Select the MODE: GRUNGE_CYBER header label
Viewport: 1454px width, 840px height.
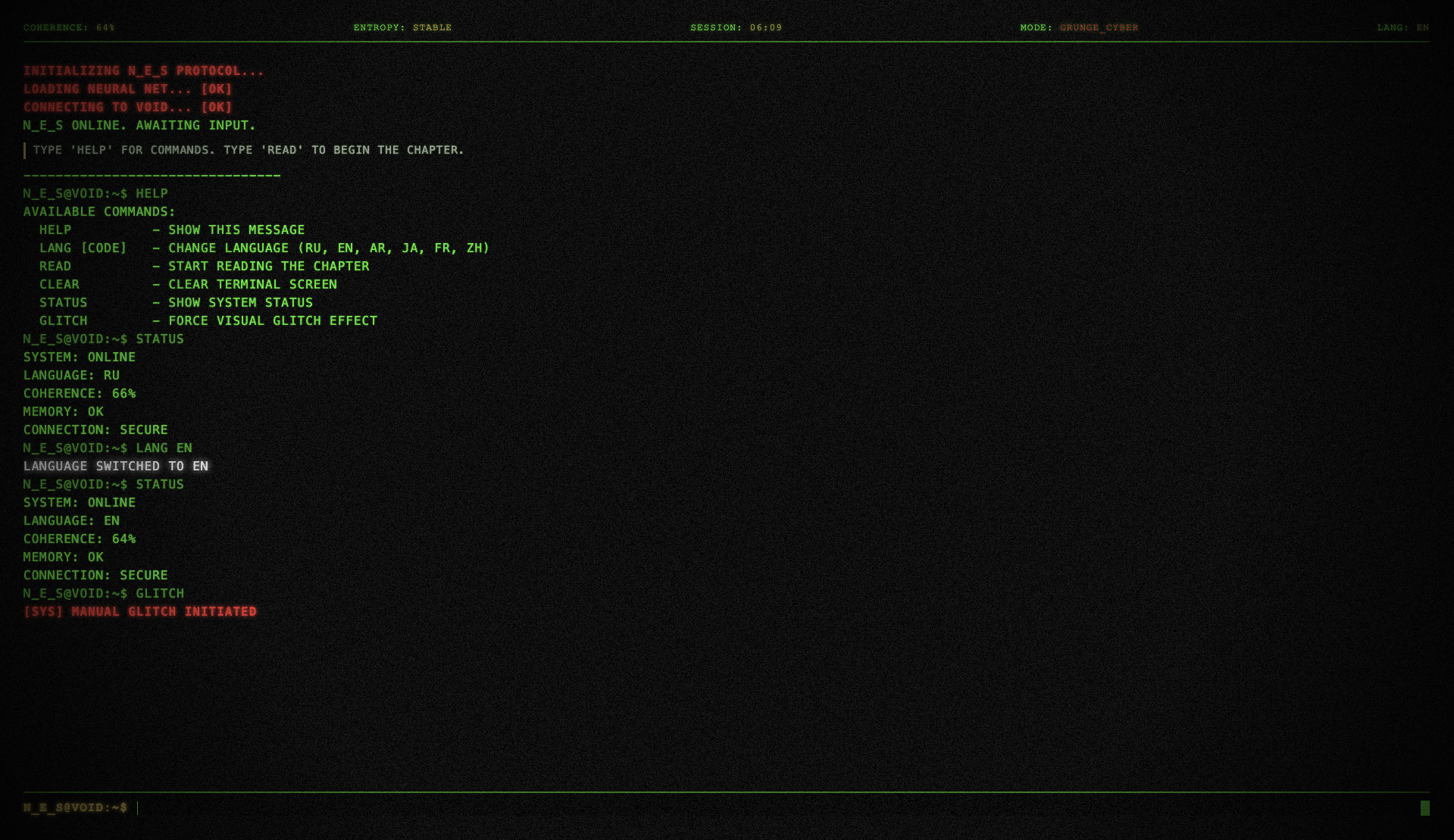click(1079, 27)
